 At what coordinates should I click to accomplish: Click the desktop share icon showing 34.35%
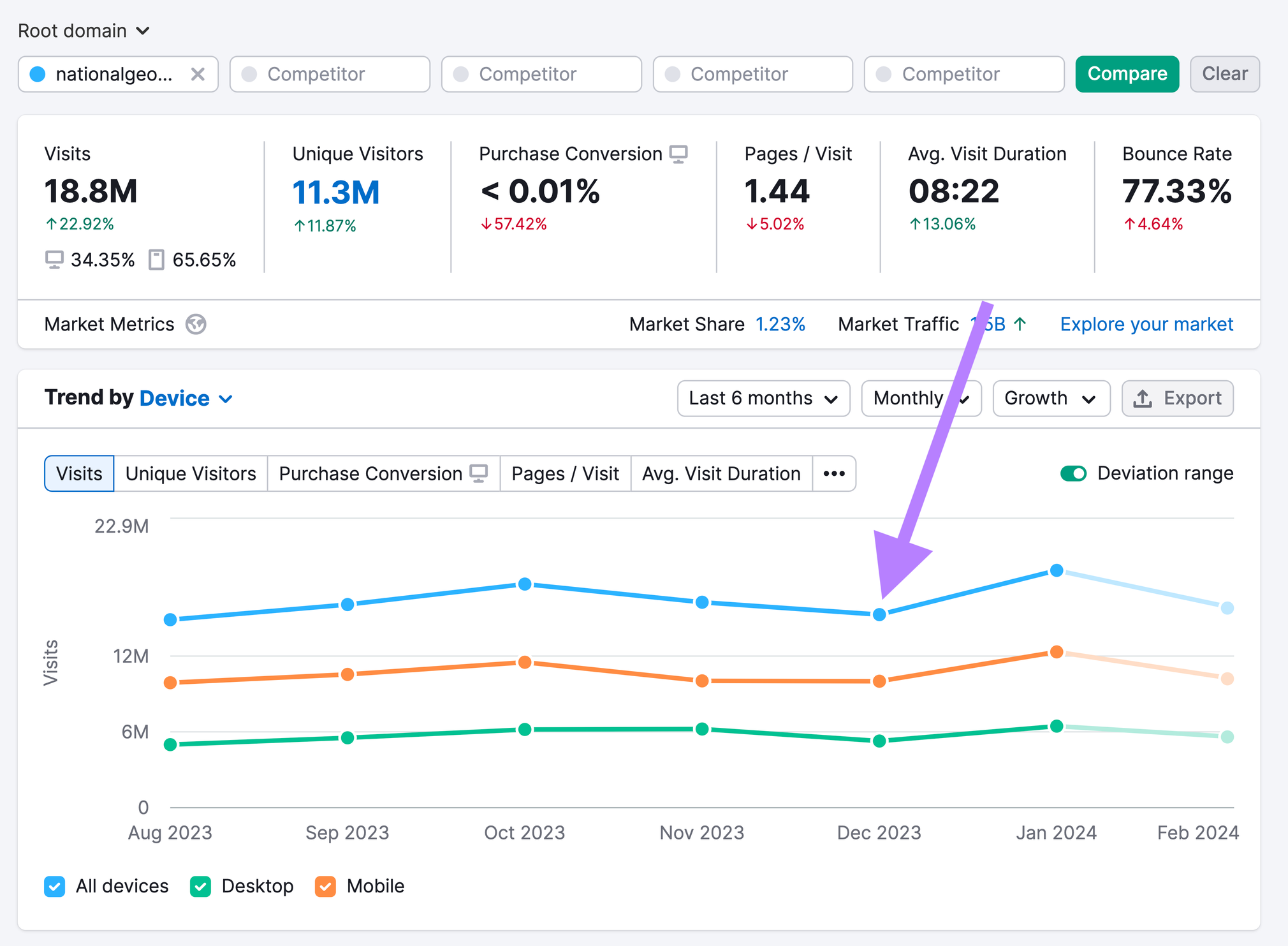[54, 260]
